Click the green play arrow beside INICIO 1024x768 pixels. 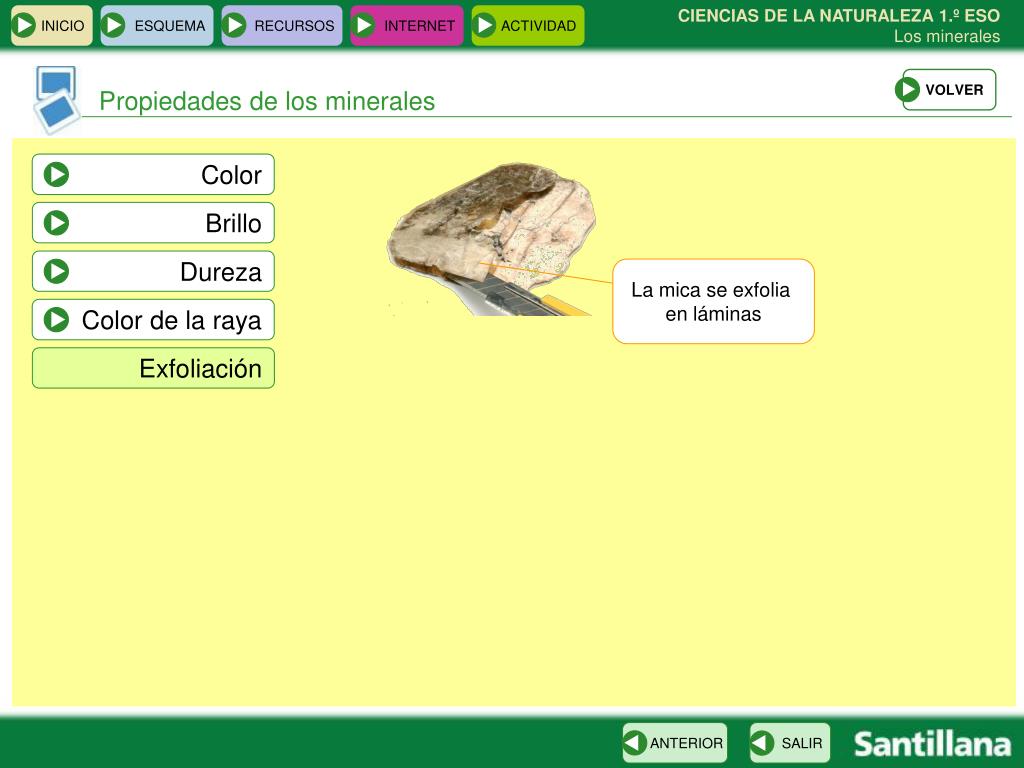click(24, 25)
